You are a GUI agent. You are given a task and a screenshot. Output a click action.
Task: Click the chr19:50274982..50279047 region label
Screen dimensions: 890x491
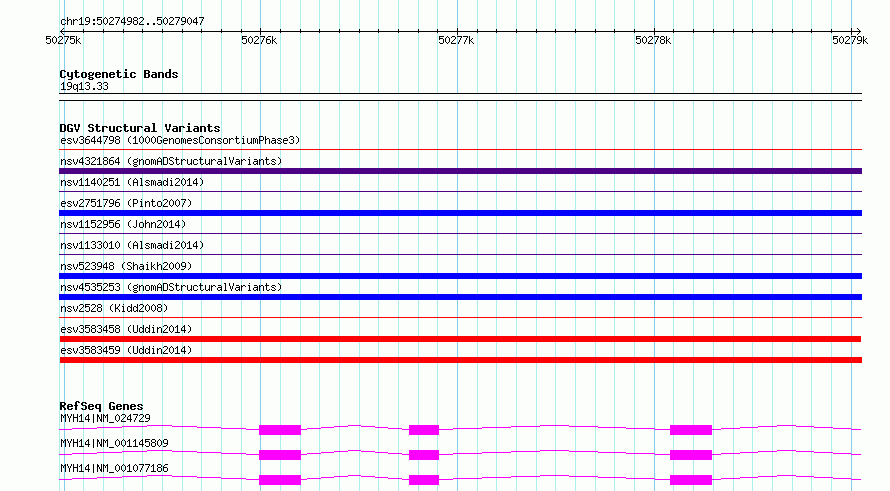tap(132, 22)
